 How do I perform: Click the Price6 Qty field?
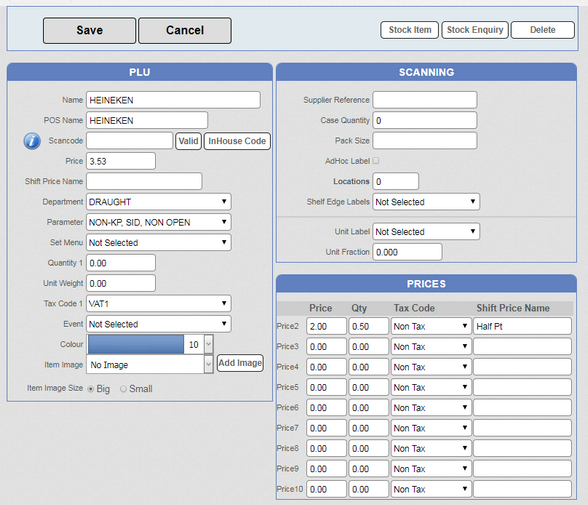coord(368,408)
